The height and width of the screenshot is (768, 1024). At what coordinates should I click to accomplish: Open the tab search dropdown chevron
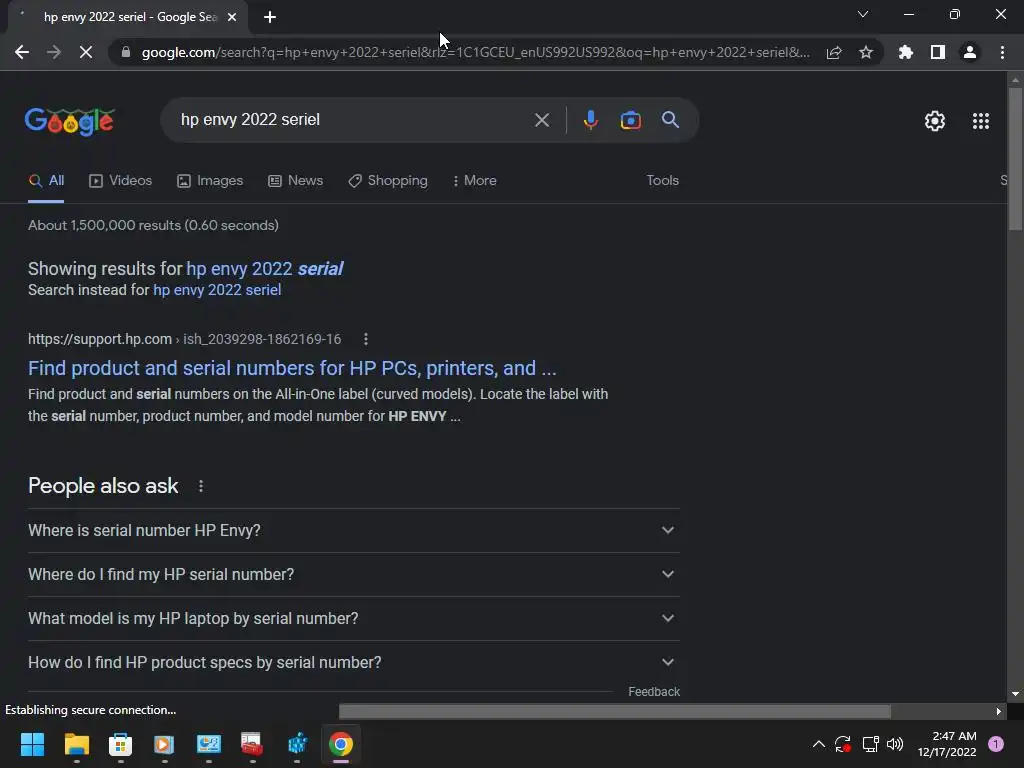click(x=863, y=14)
